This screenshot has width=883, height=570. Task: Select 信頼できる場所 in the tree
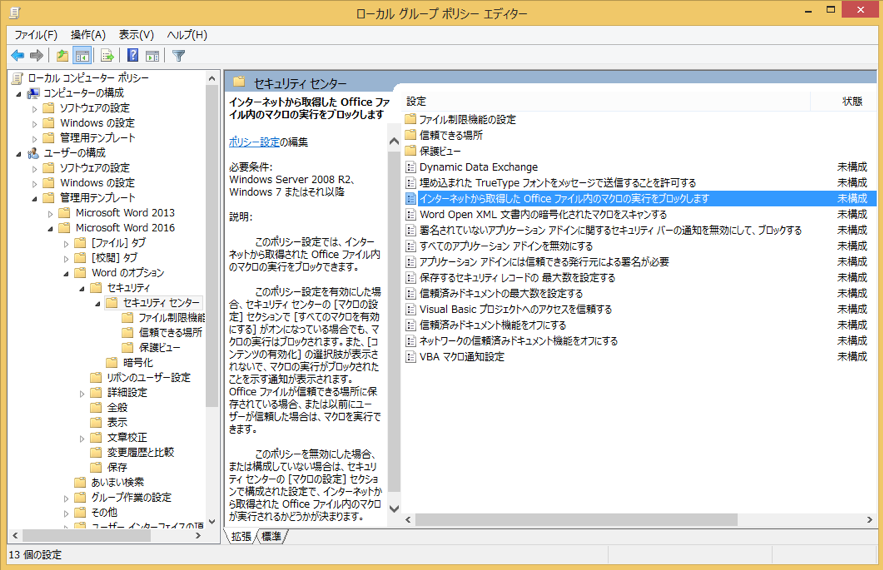(x=171, y=332)
